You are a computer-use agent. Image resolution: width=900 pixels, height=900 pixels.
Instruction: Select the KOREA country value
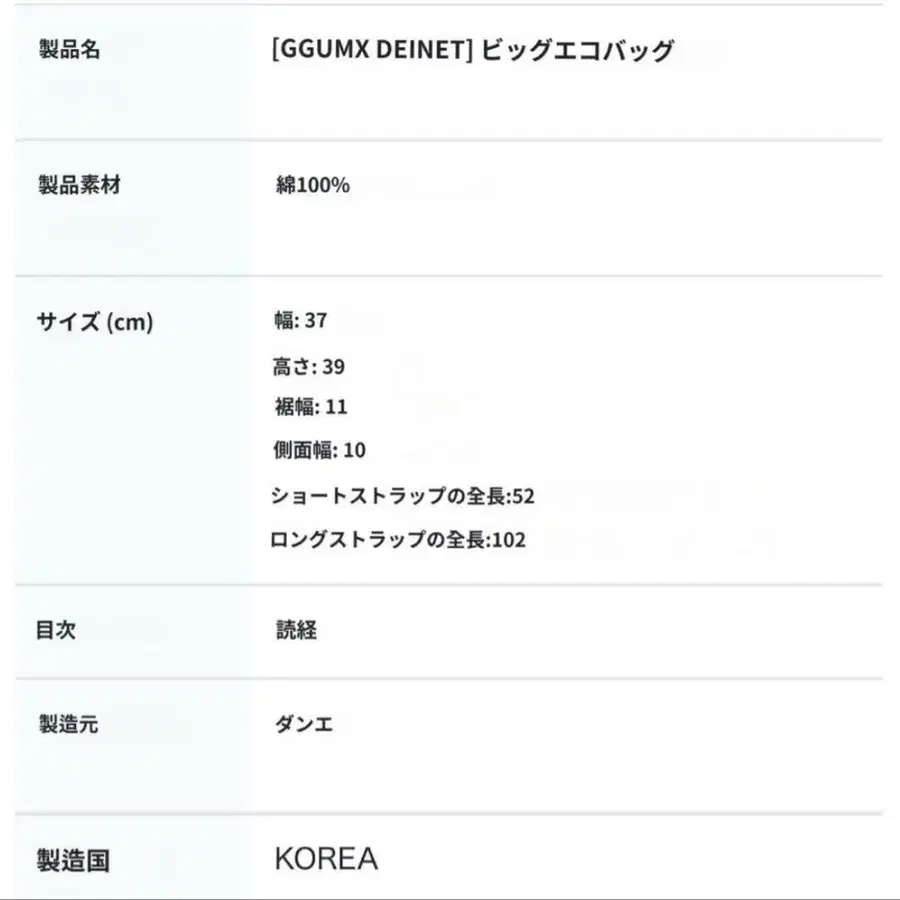tap(326, 859)
